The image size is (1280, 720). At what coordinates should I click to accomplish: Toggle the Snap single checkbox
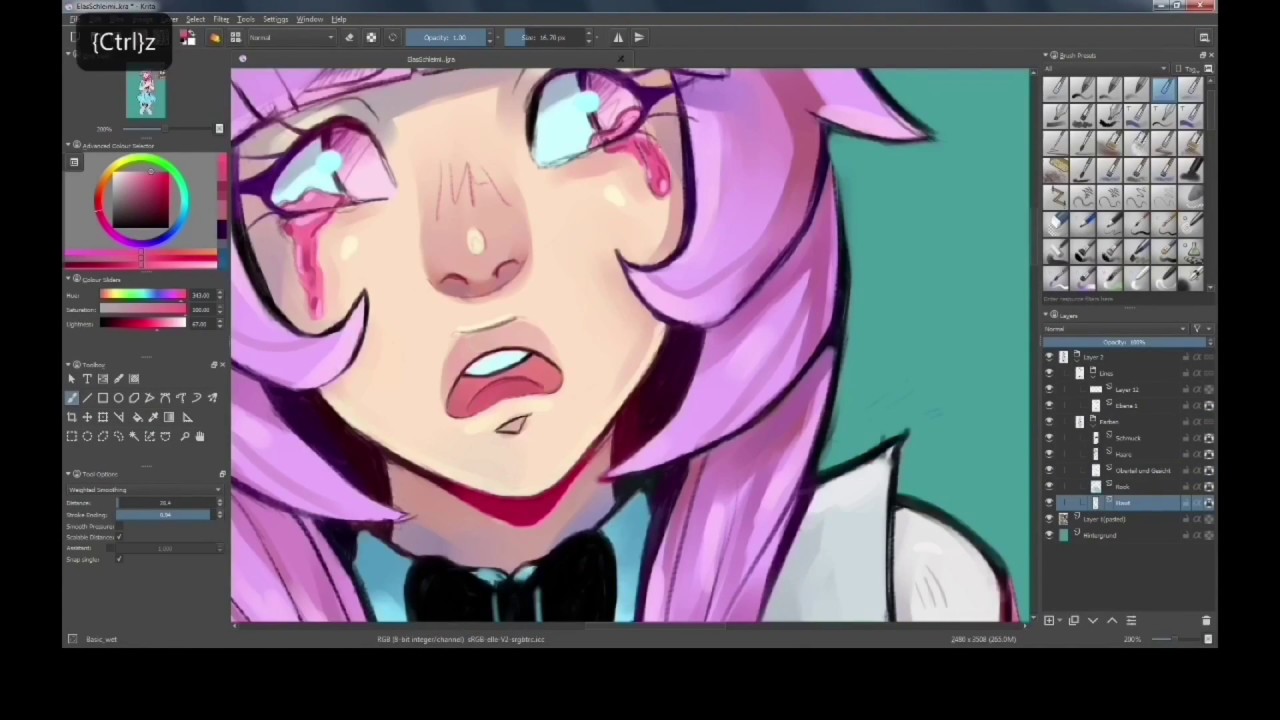click(x=119, y=559)
